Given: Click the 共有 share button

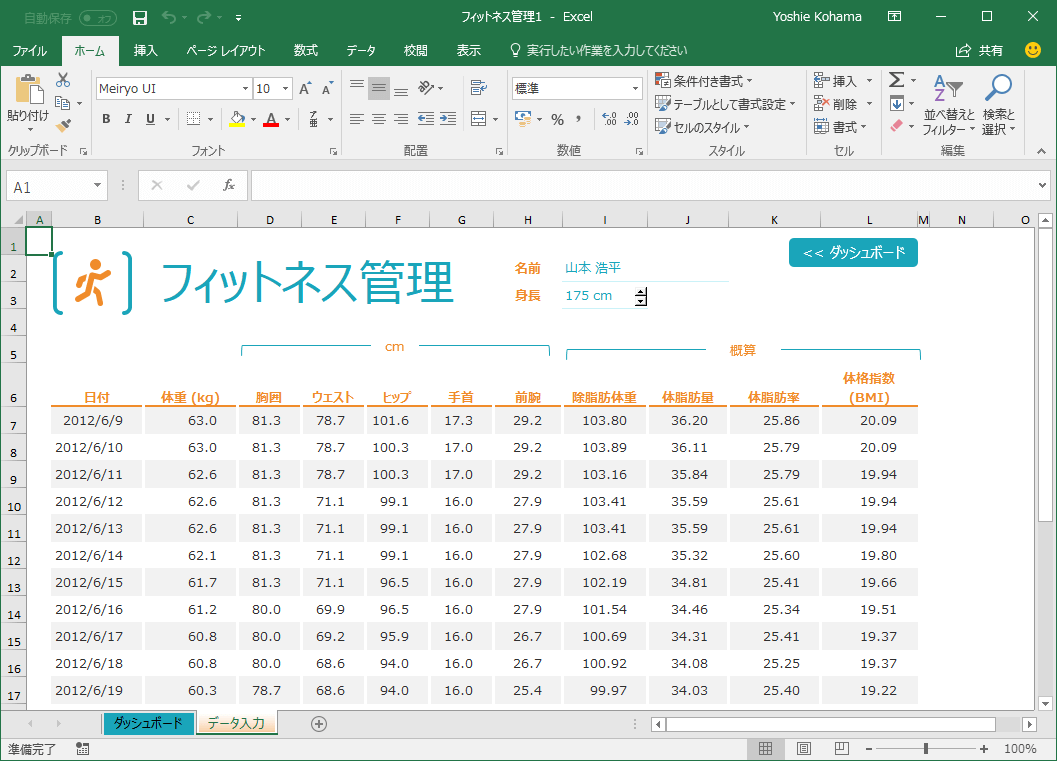Looking at the screenshot, I should 981,50.
